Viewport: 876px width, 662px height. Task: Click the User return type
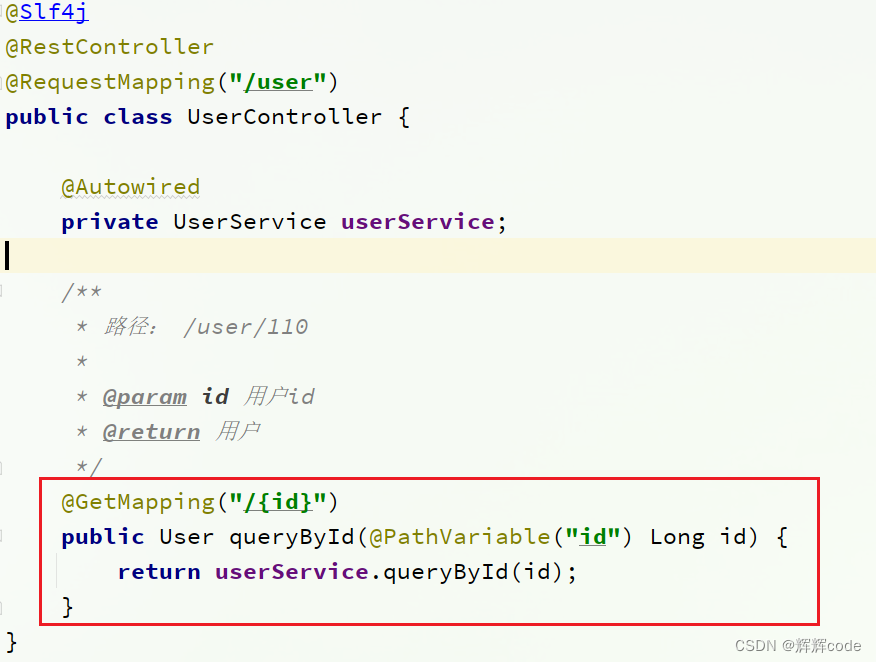pyautogui.click(x=187, y=537)
